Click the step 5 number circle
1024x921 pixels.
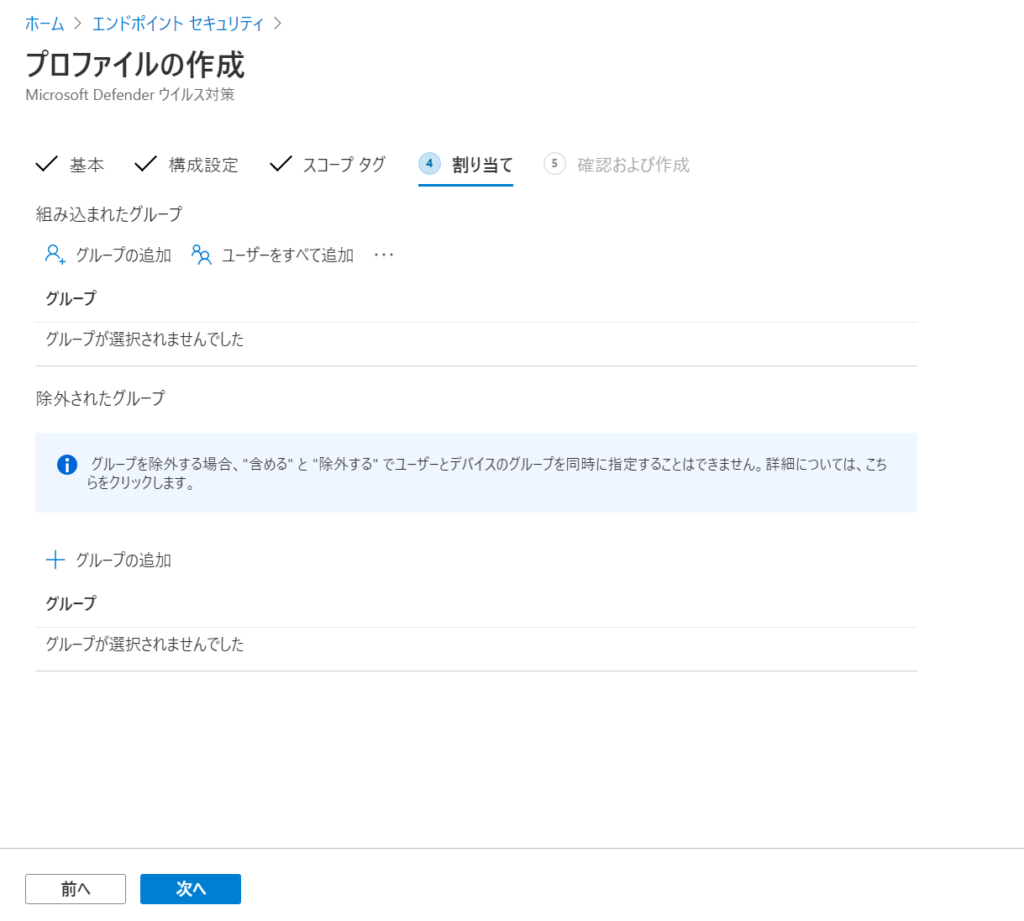[x=554, y=163]
